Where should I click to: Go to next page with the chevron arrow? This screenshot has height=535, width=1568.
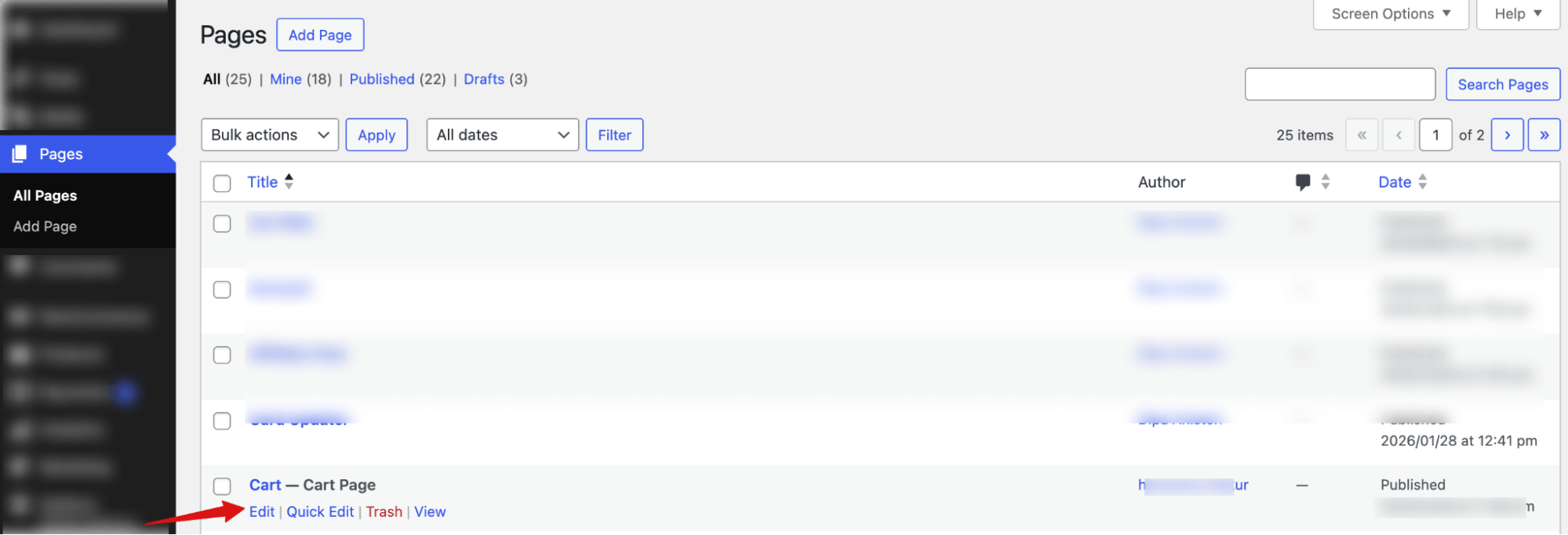[x=1507, y=134]
